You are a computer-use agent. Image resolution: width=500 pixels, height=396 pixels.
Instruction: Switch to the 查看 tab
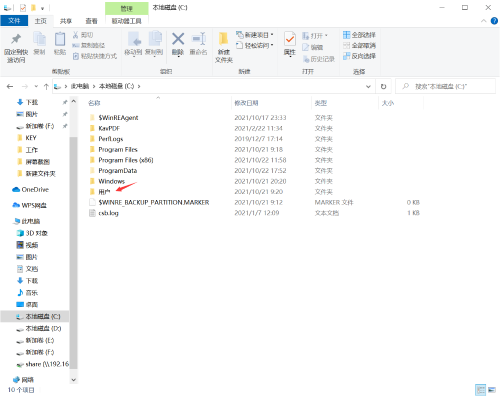[x=91, y=21]
